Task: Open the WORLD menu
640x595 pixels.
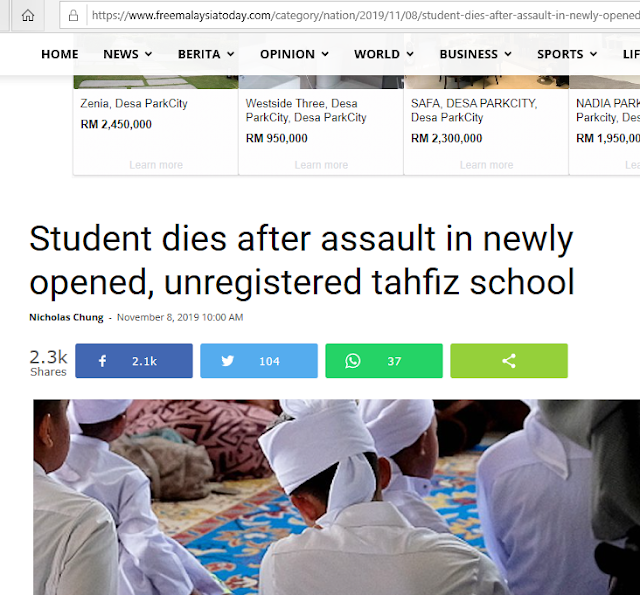Action: [x=384, y=54]
